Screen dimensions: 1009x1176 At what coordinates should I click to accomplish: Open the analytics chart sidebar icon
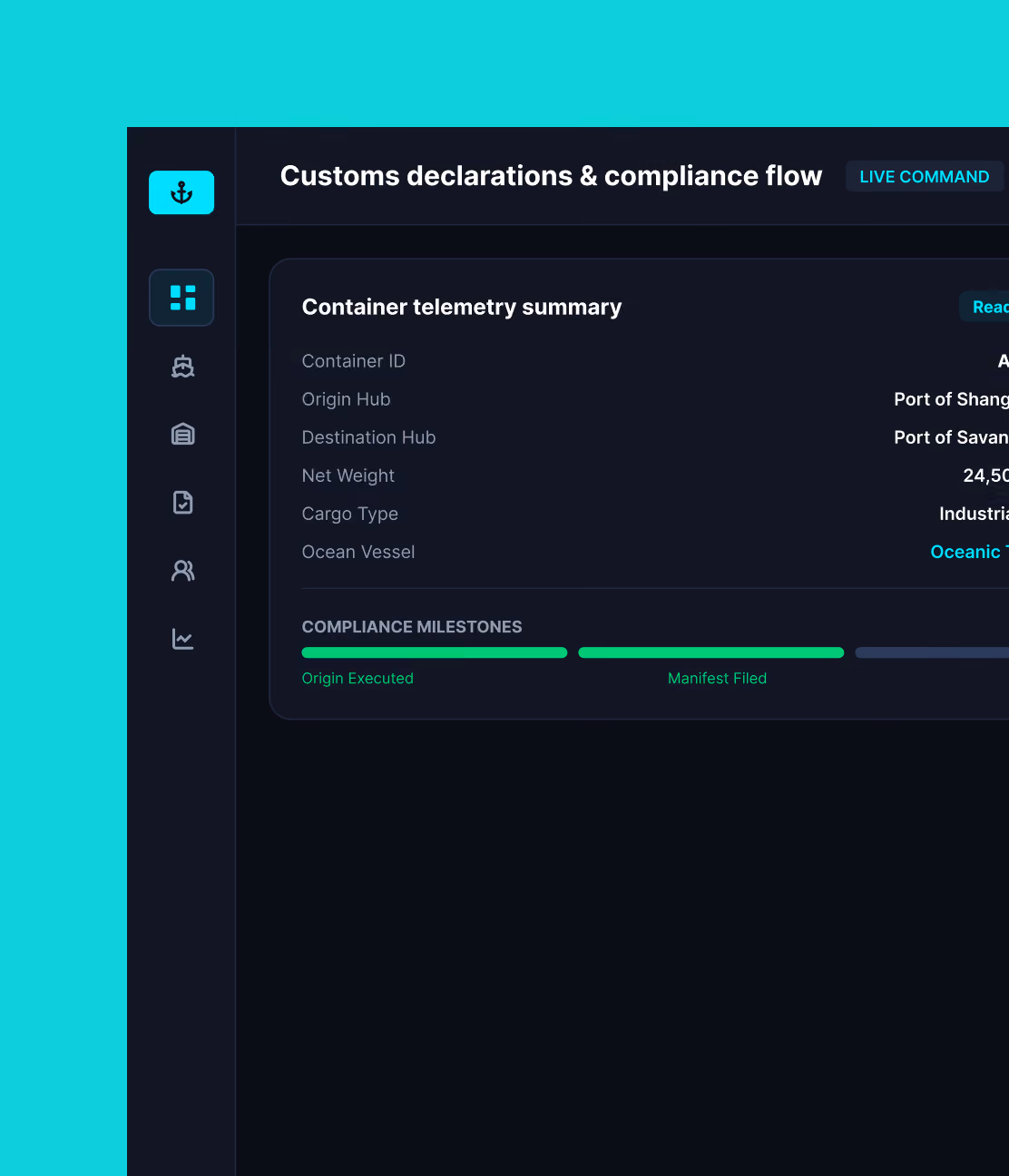point(182,639)
